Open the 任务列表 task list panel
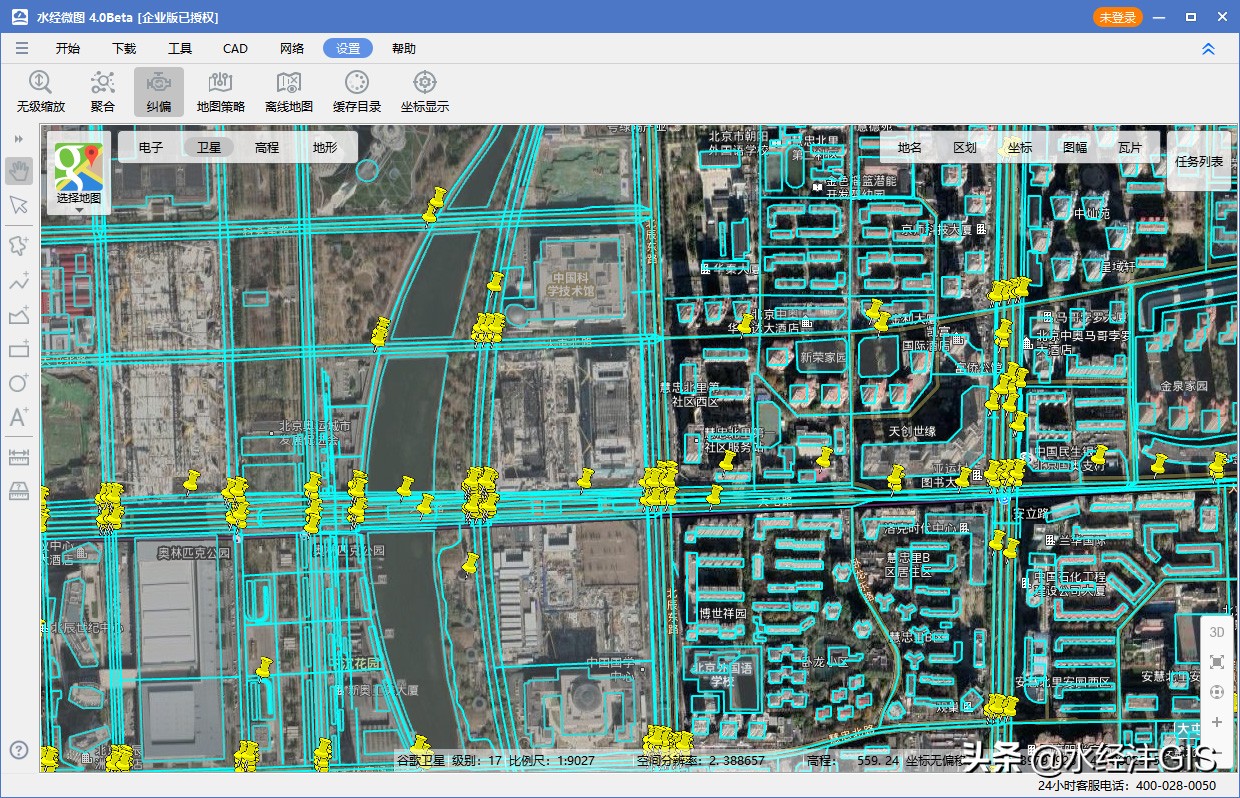The image size is (1240, 798). (x=1198, y=161)
